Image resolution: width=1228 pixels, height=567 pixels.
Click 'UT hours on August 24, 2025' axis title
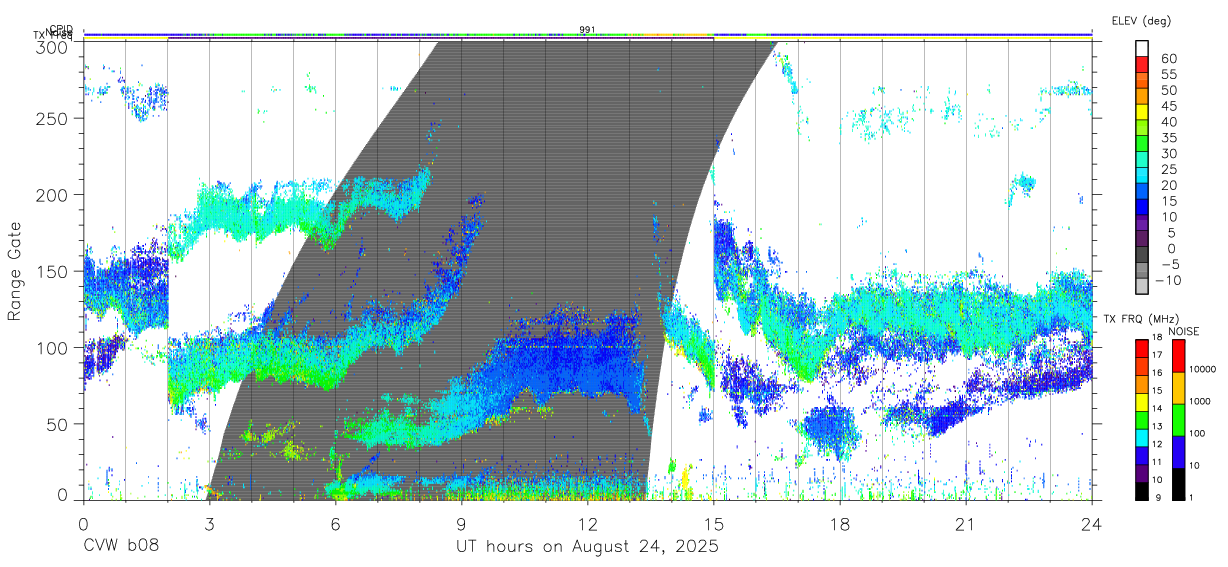pos(587,547)
